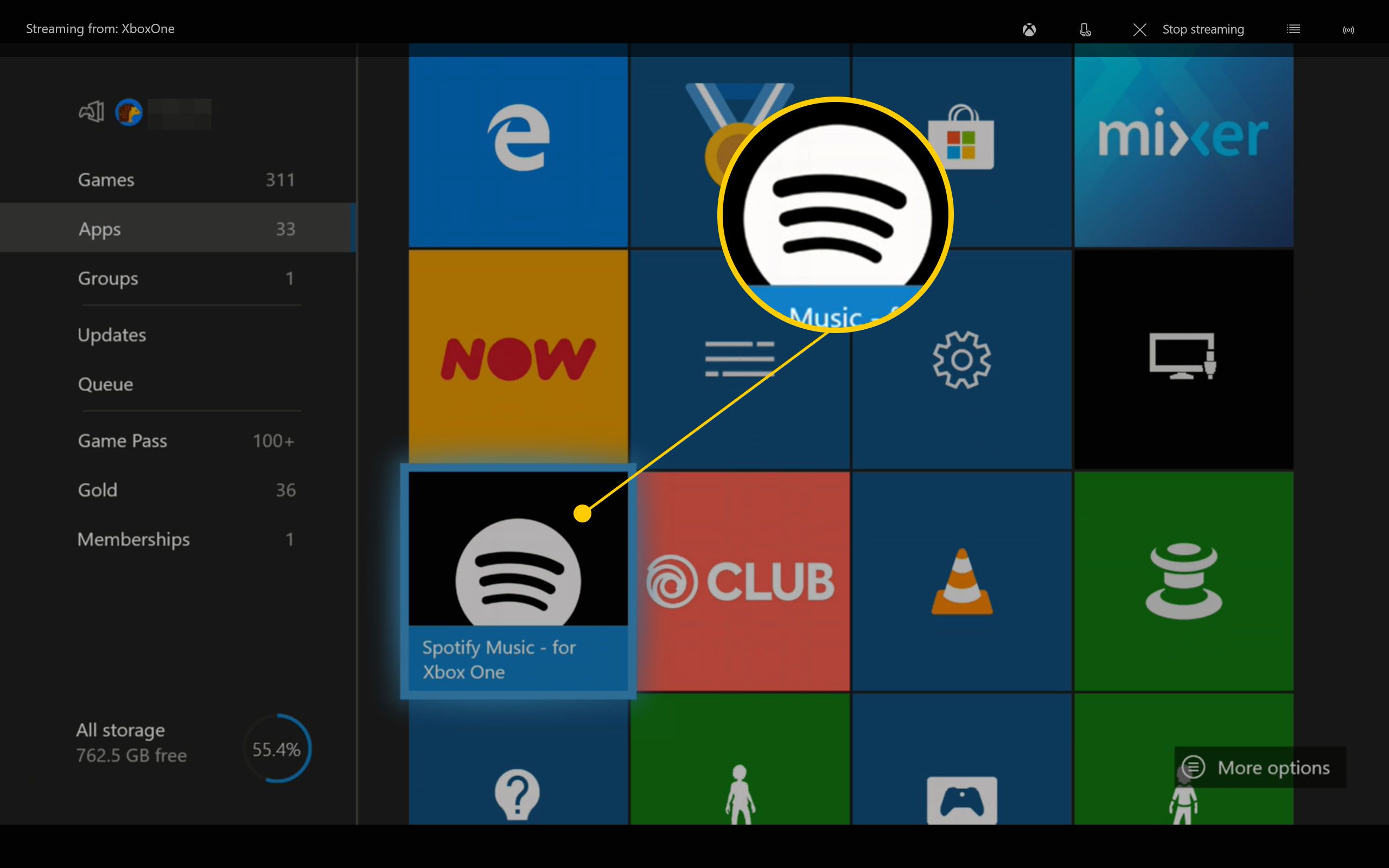Image resolution: width=1389 pixels, height=868 pixels.
Task: Open the question mark help tile
Action: point(518,759)
